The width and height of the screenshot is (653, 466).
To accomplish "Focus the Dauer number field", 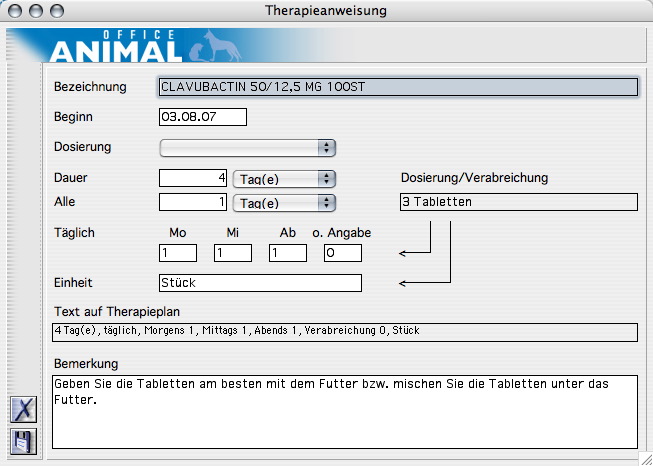I will coord(194,178).
